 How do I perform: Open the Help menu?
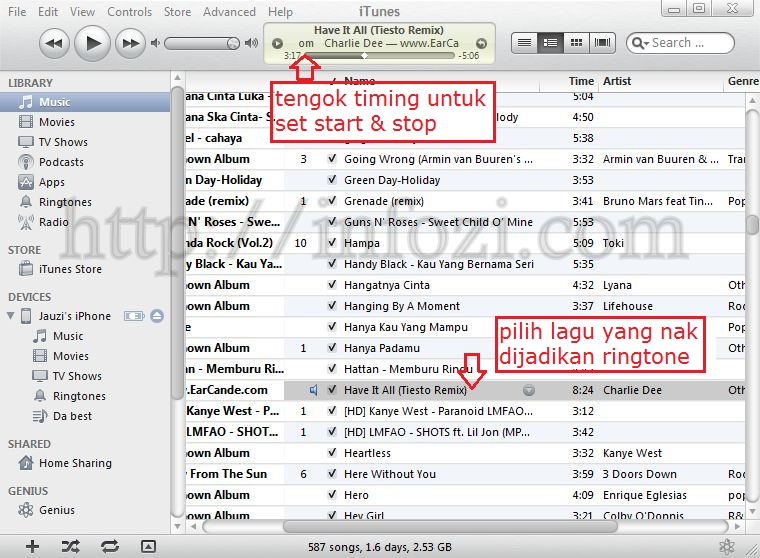tap(280, 12)
